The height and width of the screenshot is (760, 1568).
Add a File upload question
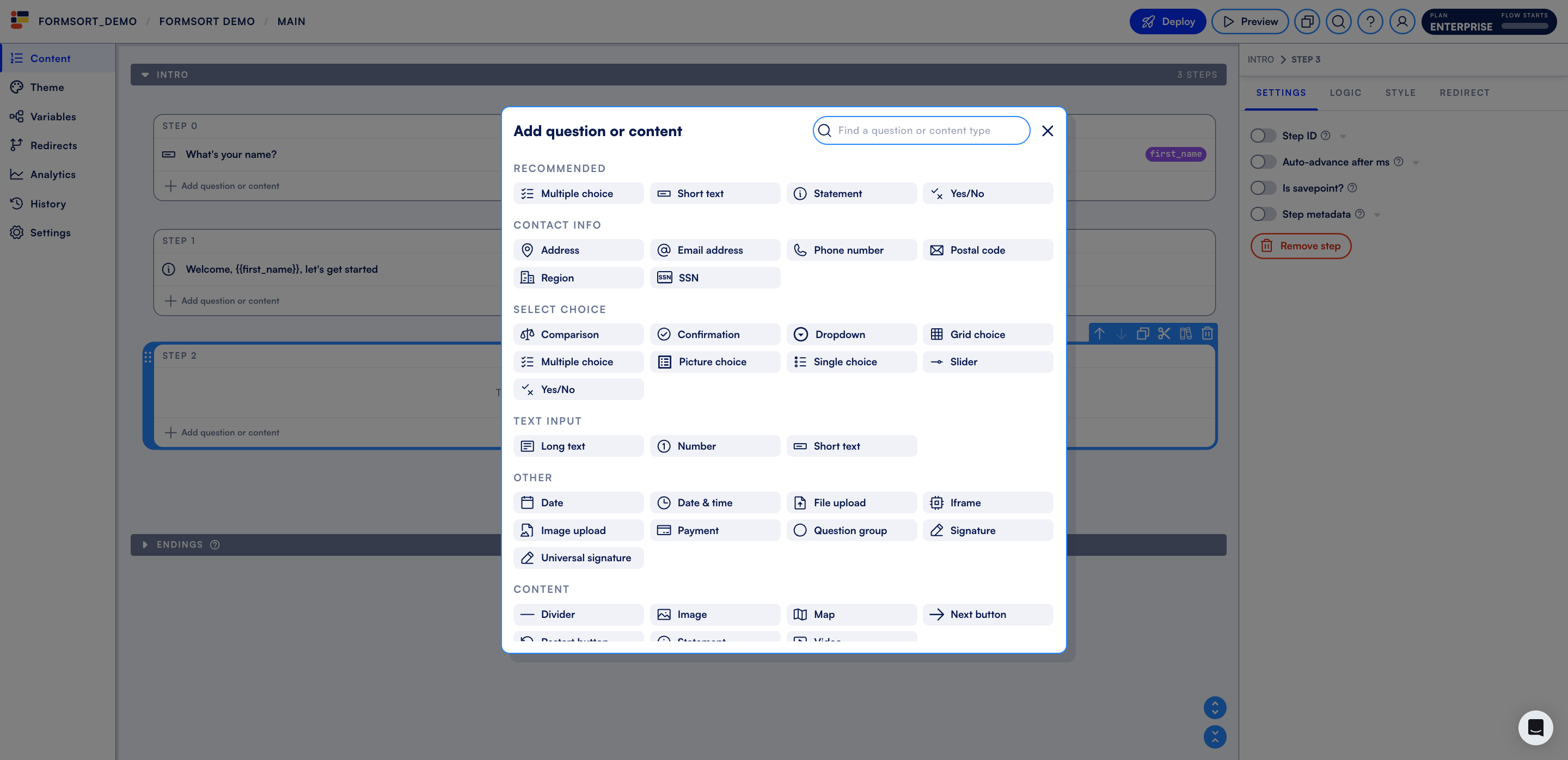(851, 502)
